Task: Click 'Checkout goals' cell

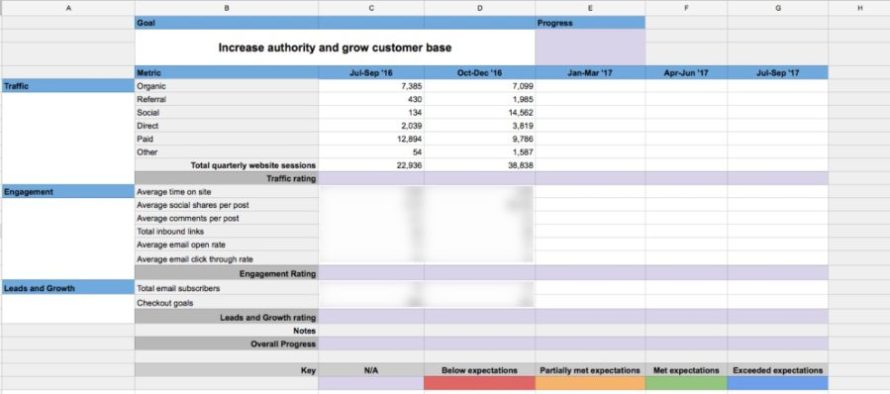Action: (226, 303)
